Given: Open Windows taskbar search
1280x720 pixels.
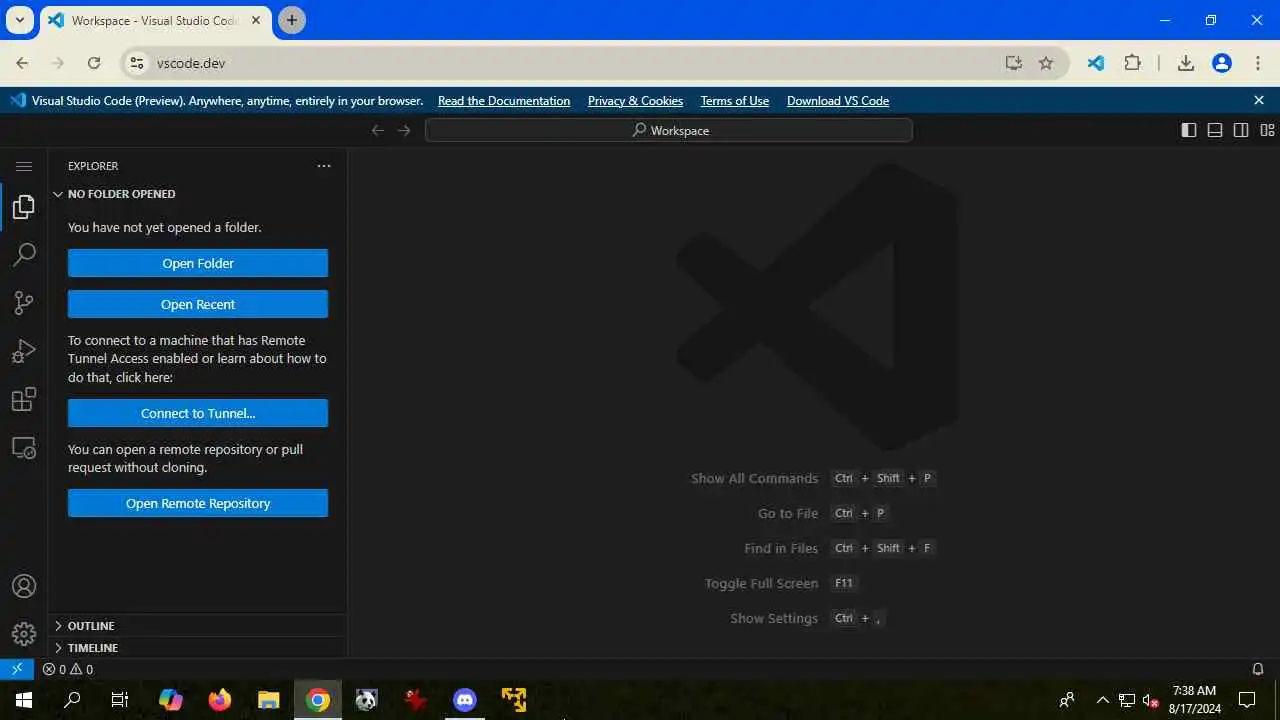Looking at the screenshot, I should pyautogui.click(x=72, y=700).
